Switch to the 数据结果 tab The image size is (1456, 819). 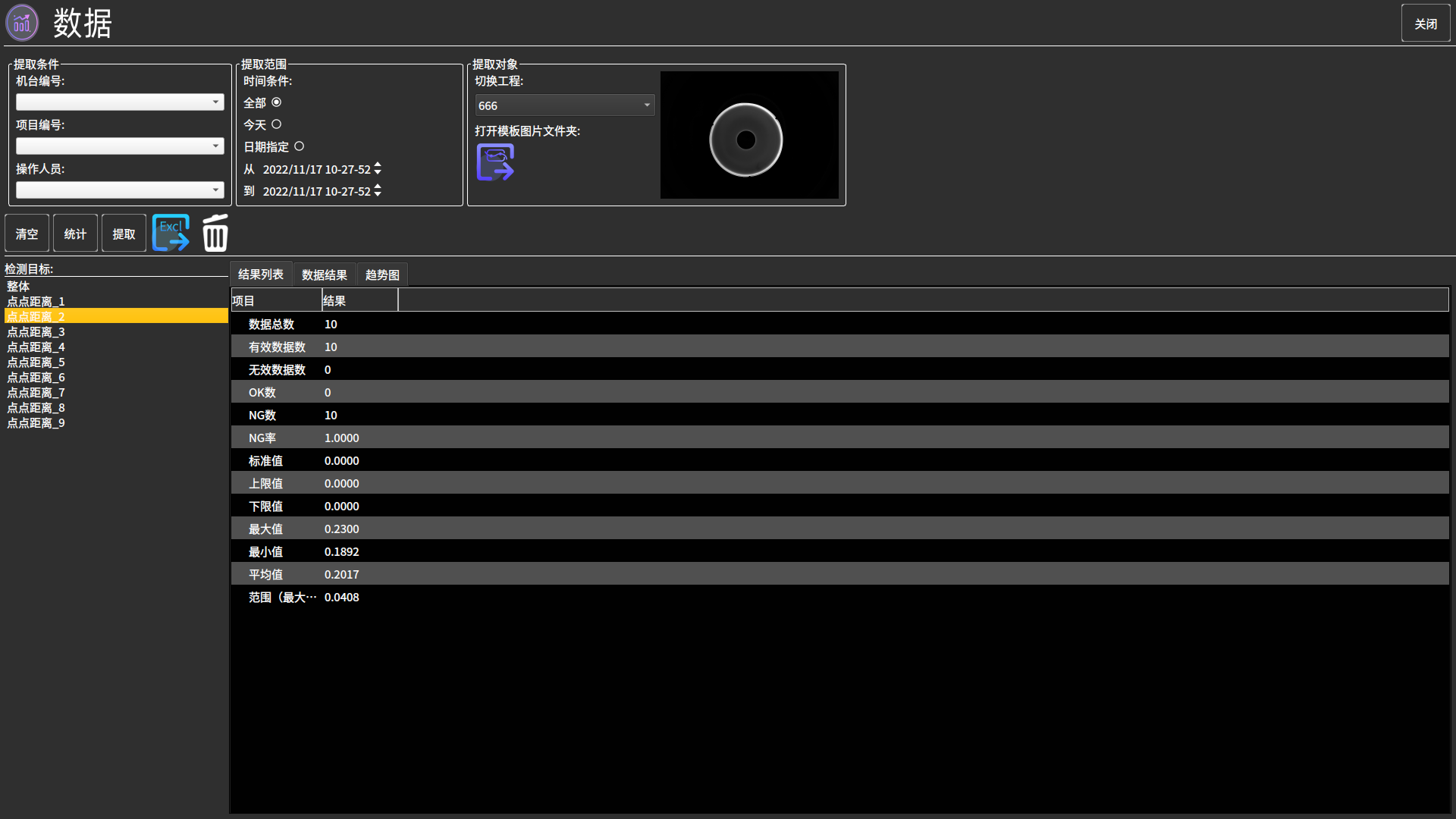point(324,275)
